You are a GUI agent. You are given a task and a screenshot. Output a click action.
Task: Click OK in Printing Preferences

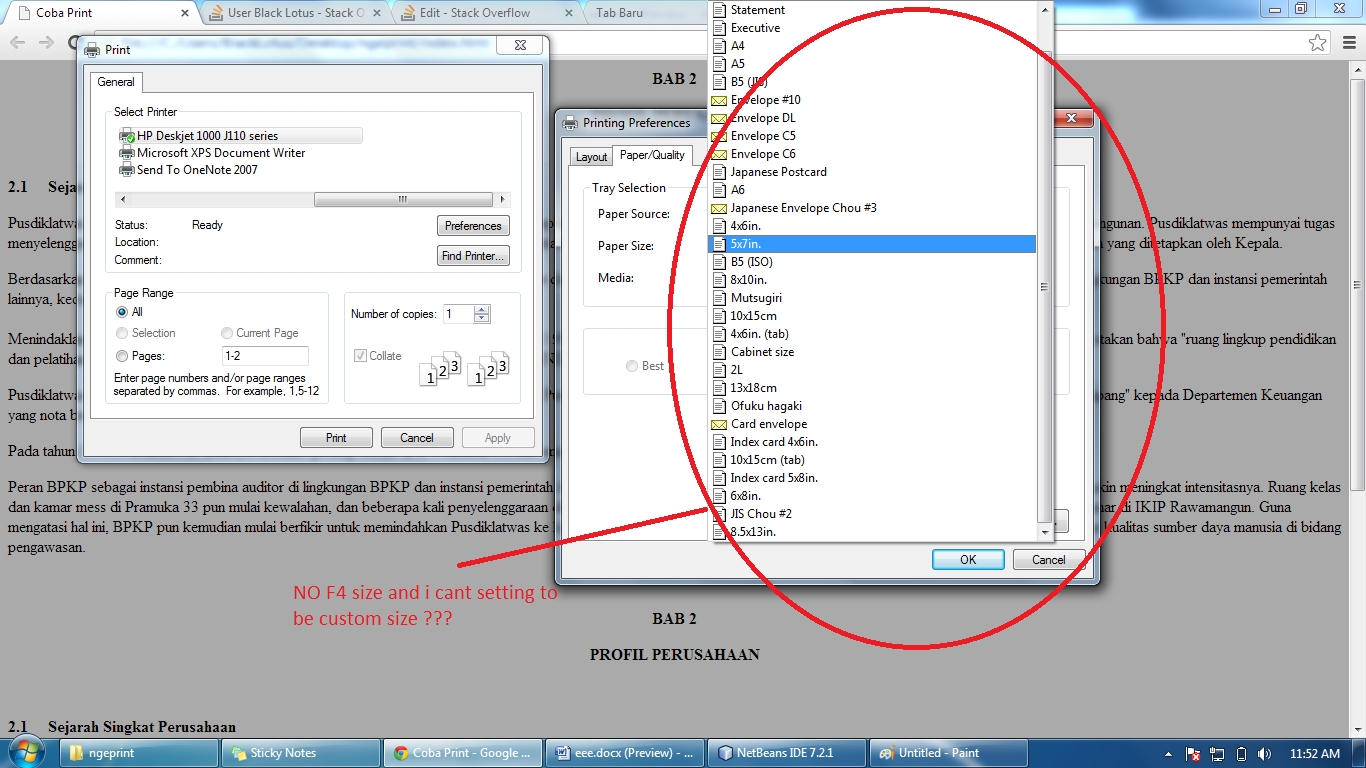point(968,560)
